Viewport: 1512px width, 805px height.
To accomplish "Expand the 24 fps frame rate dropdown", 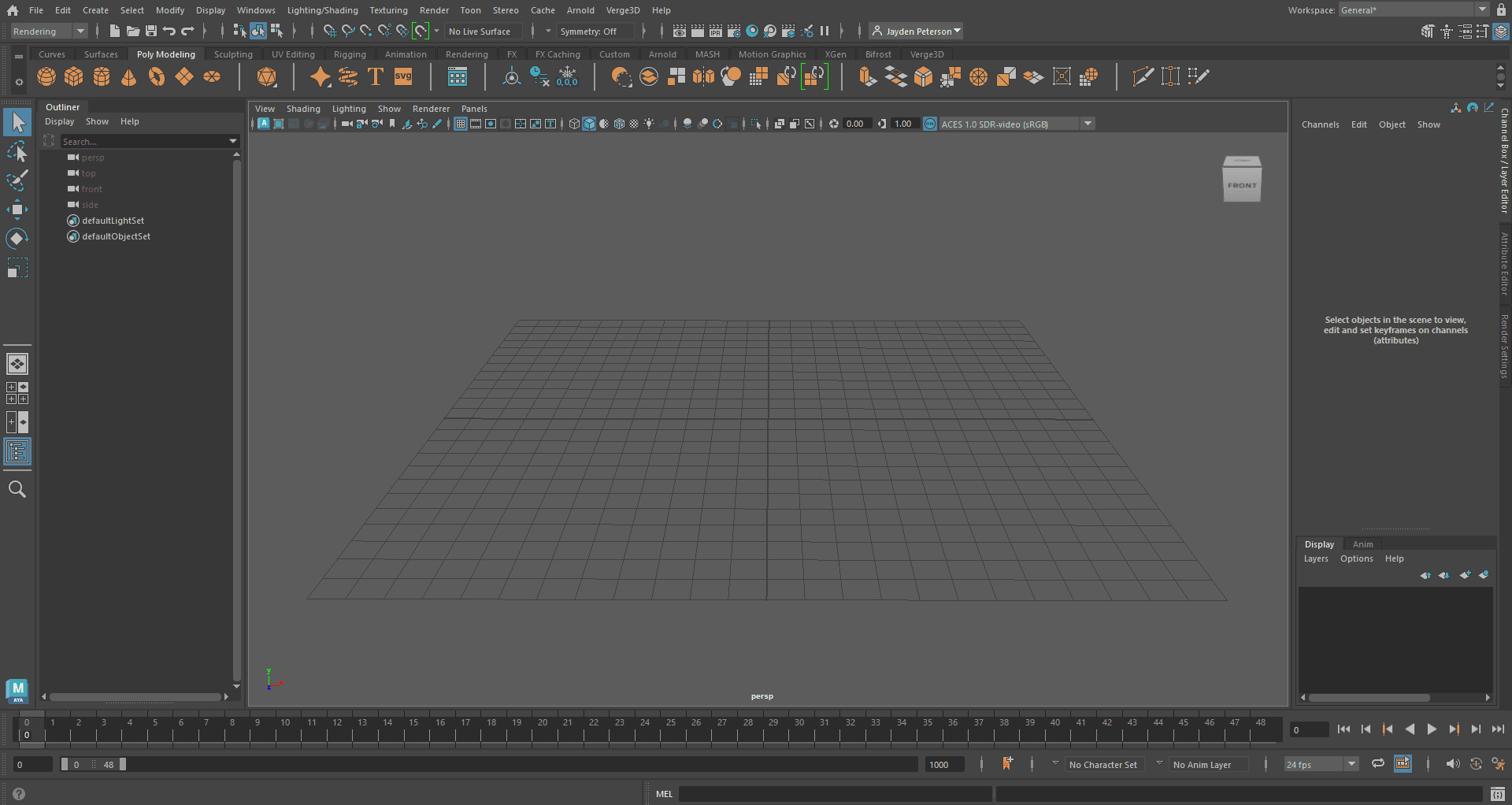I will click(x=1351, y=764).
